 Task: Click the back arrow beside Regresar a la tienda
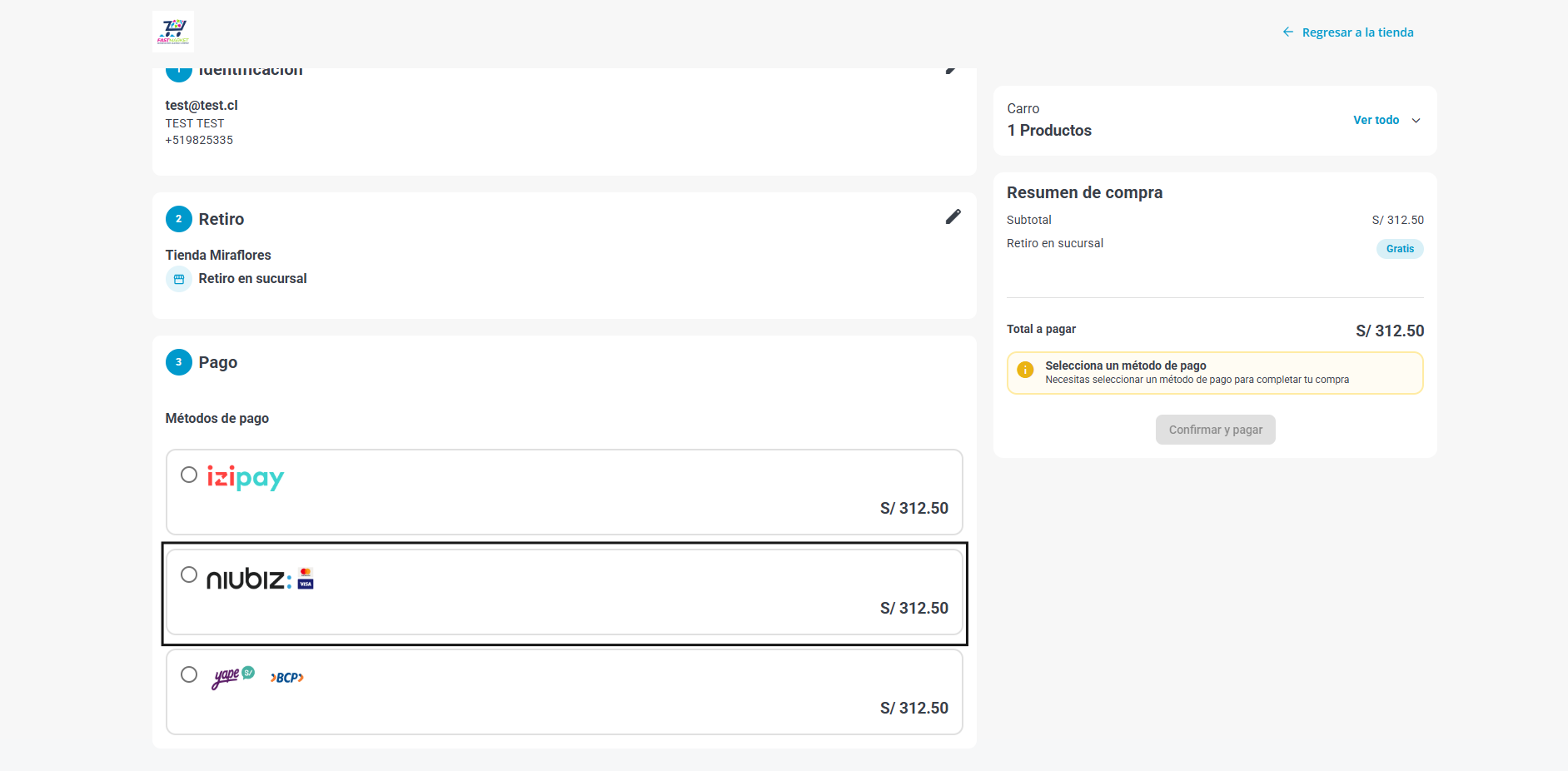tap(1288, 32)
